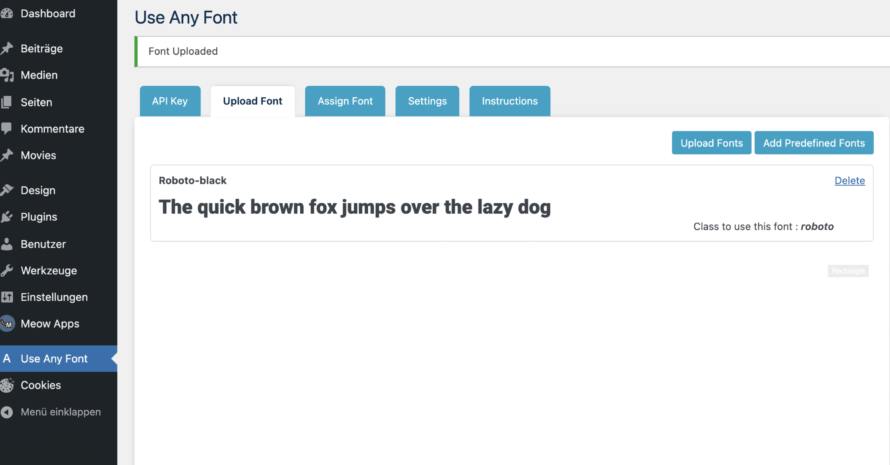
Task: Delete the Roboto-black font
Action: (x=849, y=180)
